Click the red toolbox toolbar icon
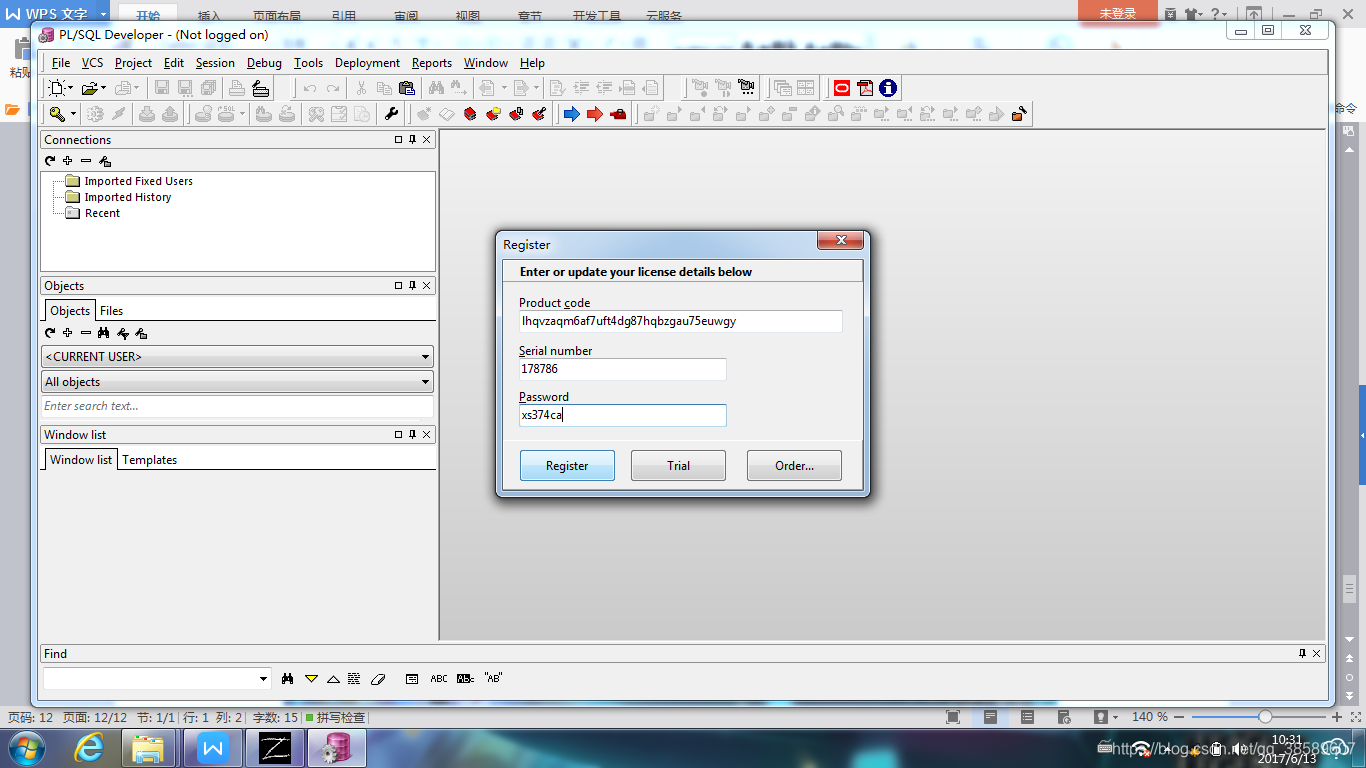The image size is (1366, 768). (618, 114)
